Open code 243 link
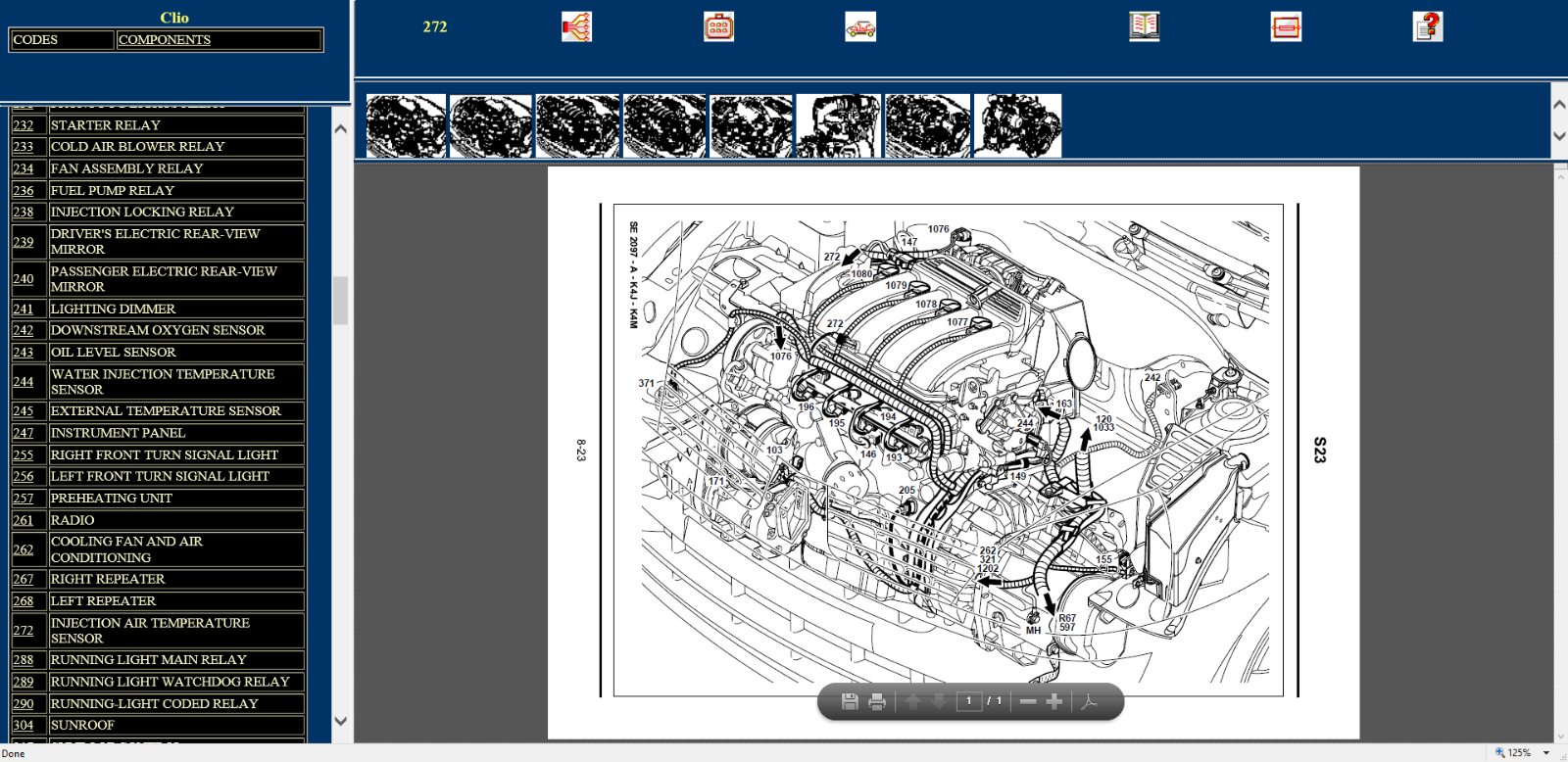1568x762 pixels. [23, 353]
